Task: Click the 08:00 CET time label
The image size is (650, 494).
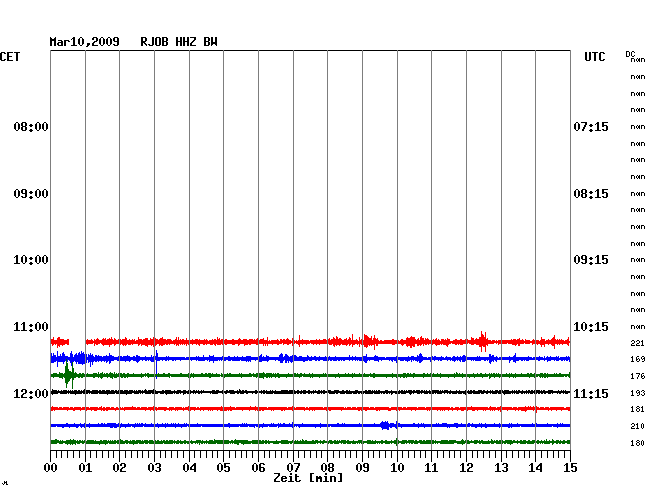Action: coord(31,127)
